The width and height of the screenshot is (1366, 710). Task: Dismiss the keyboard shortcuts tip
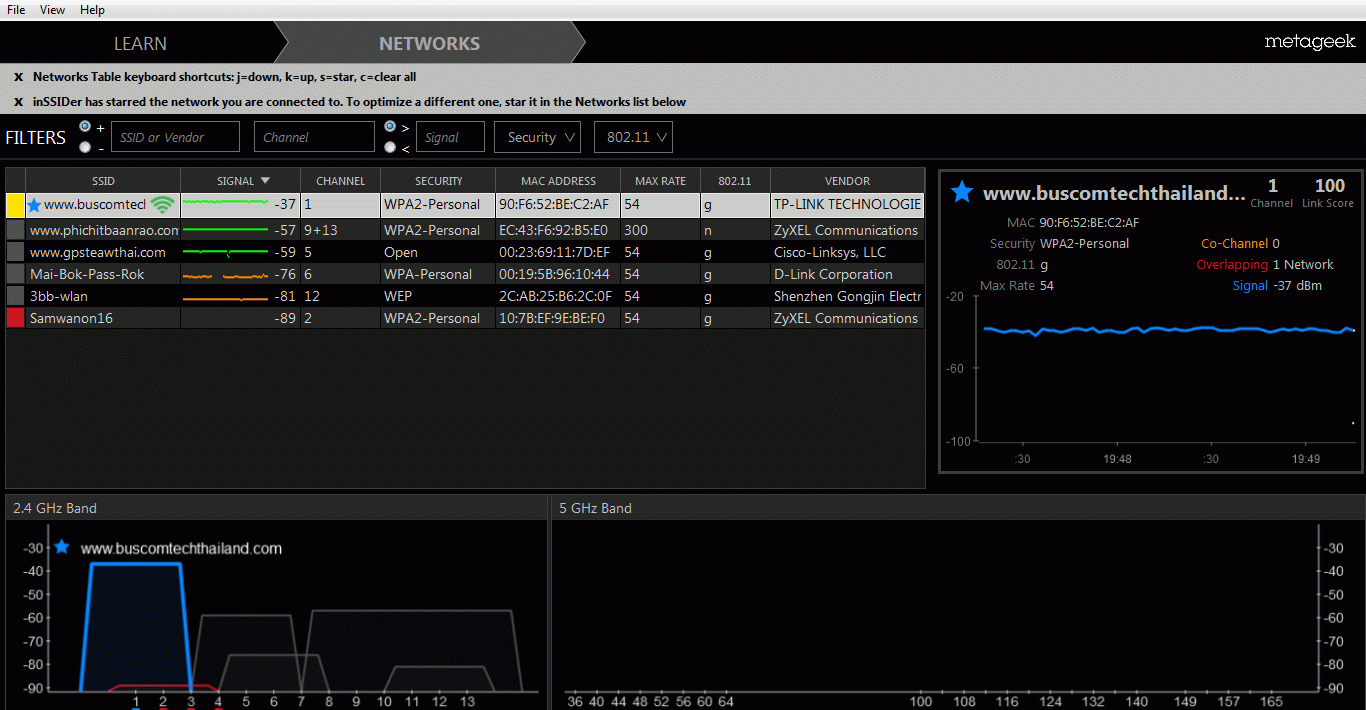pos(18,77)
